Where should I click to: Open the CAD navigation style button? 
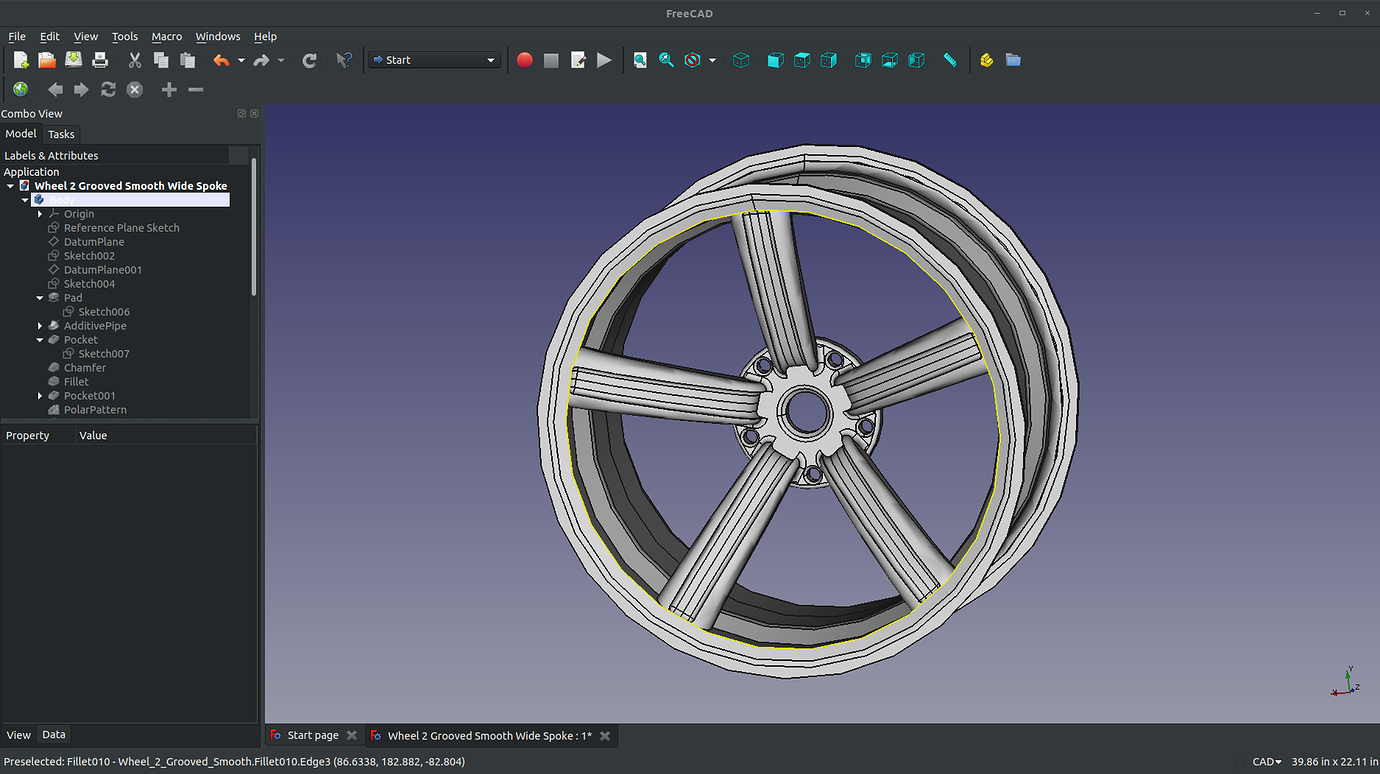(x=1266, y=762)
